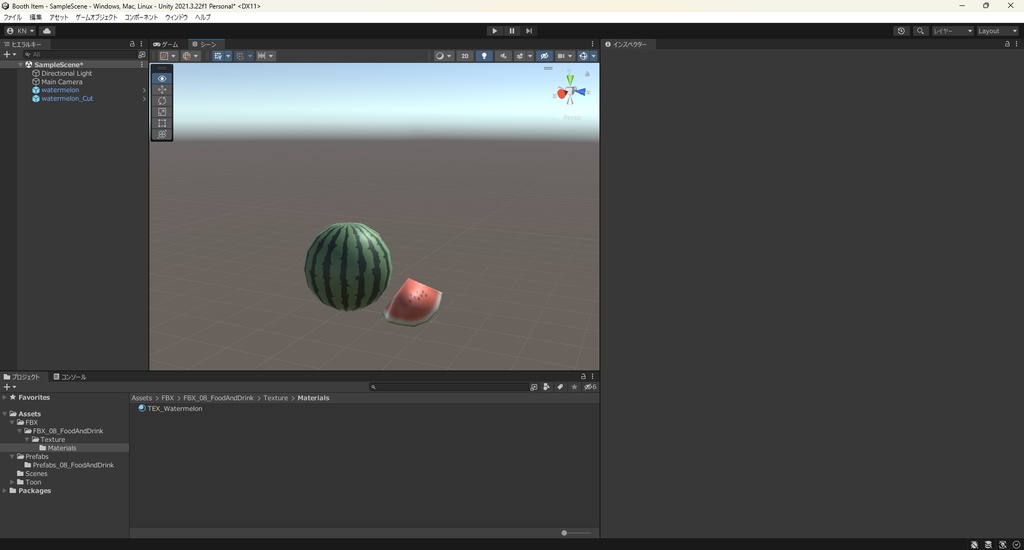This screenshot has width=1024, height=550.
Task: Open the Layout dropdown
Action: [997, 31]
